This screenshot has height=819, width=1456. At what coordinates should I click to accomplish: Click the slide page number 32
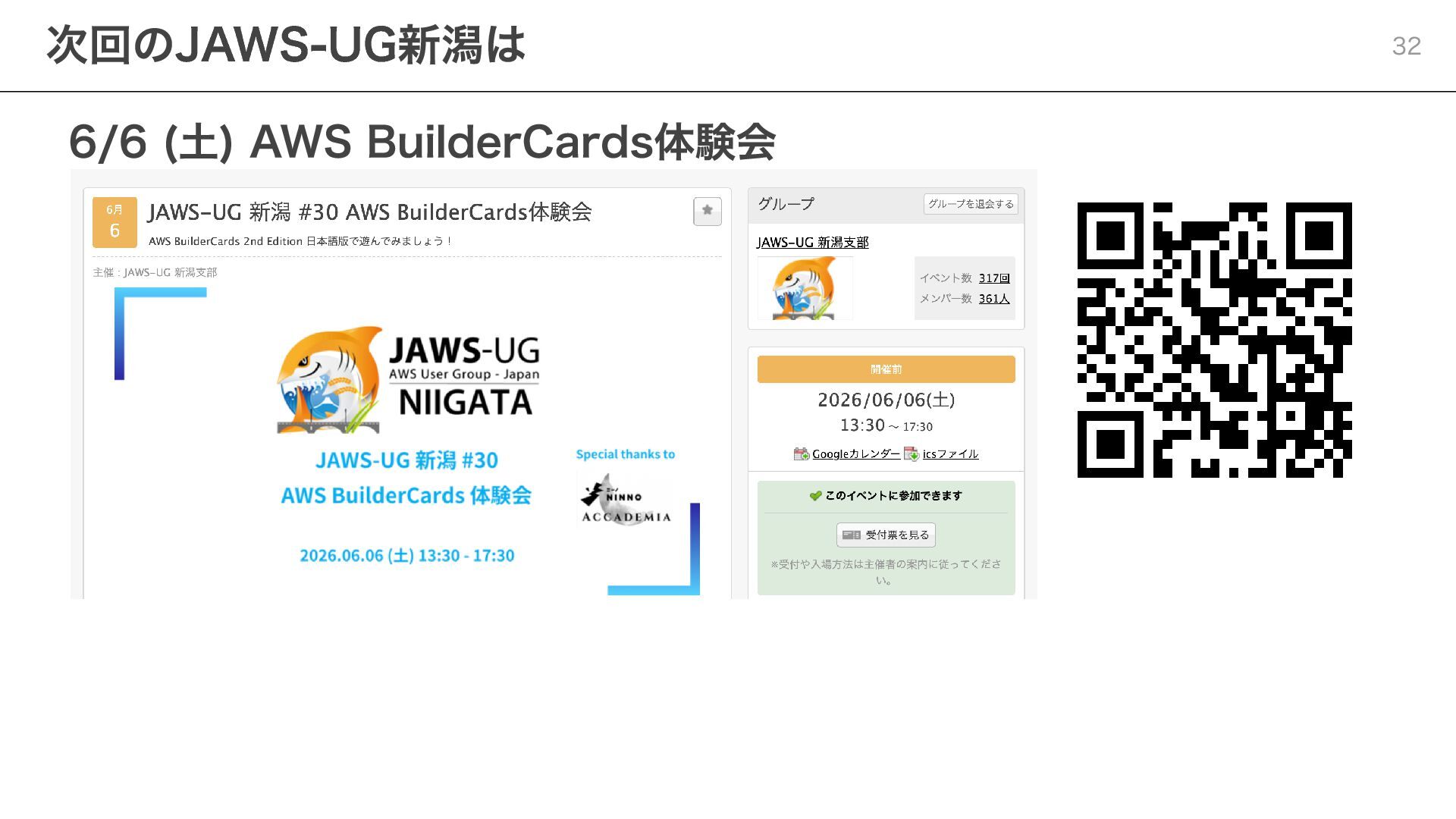pyautogui.click(x=1406, y=45)
